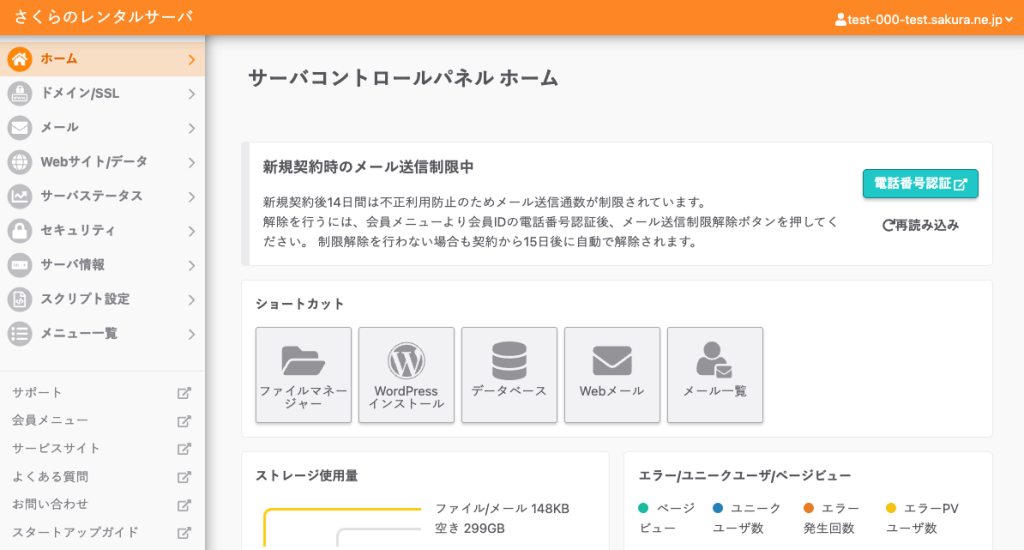Expand the サーバ情報 chevron
The image size is (1024, 550).
coord(191,266)
